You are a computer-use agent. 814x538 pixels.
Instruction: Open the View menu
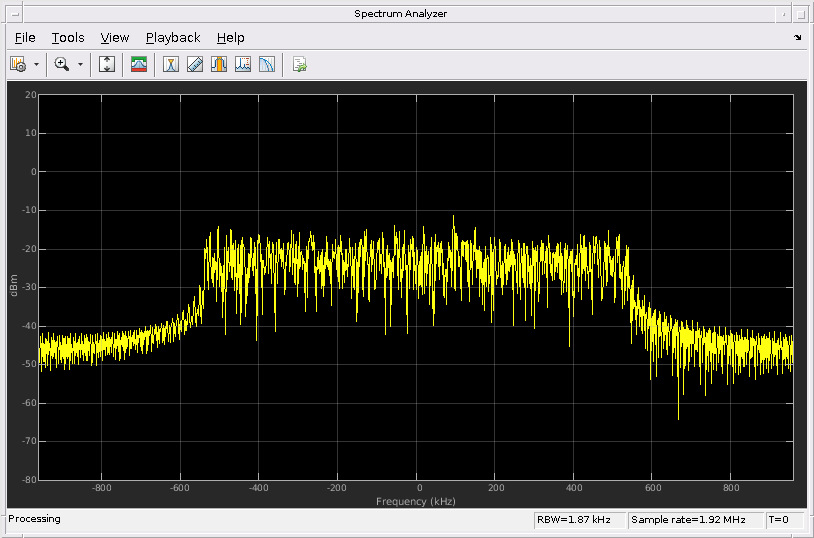[115, 37]
